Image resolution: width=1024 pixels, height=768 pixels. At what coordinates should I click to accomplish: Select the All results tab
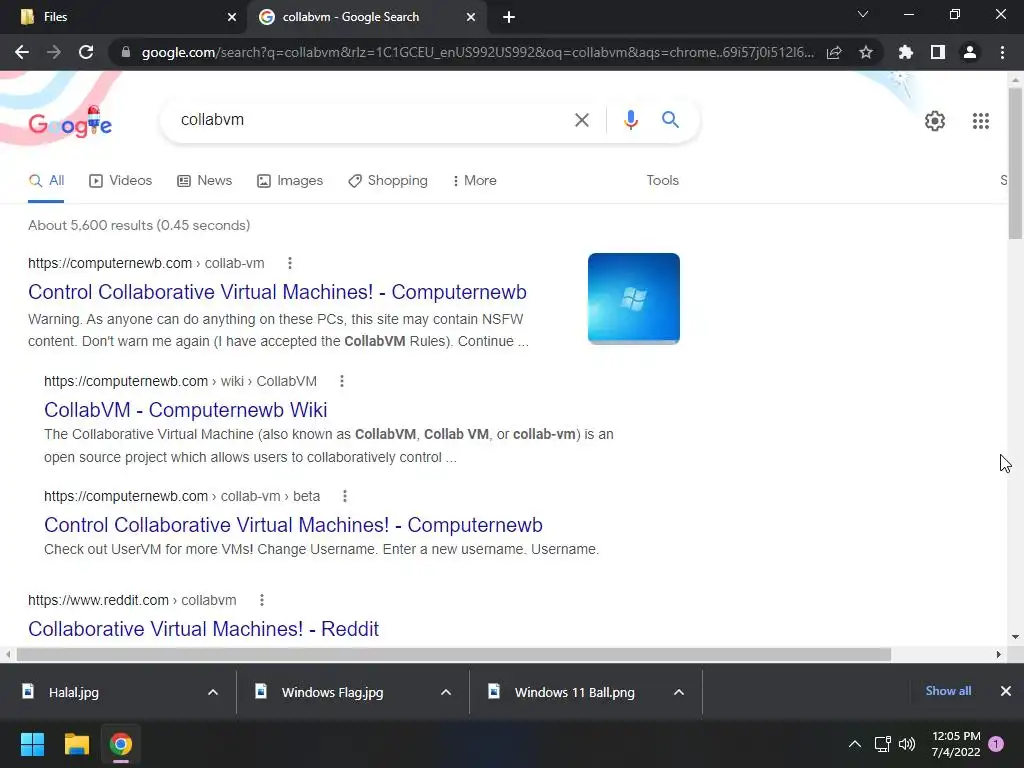(x=46, y=181)
